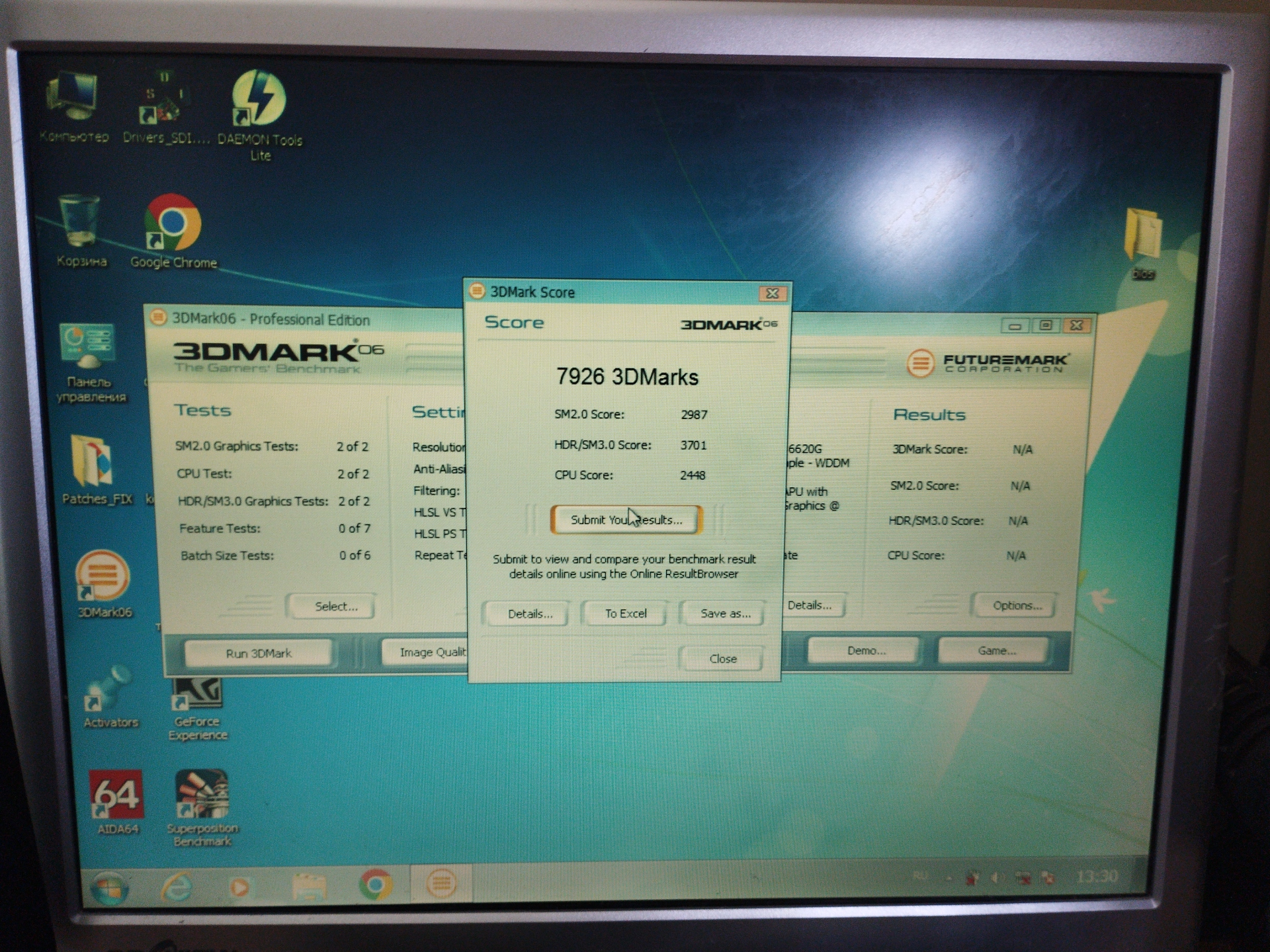Open the Компьютер desktop icon

point(73,106)
